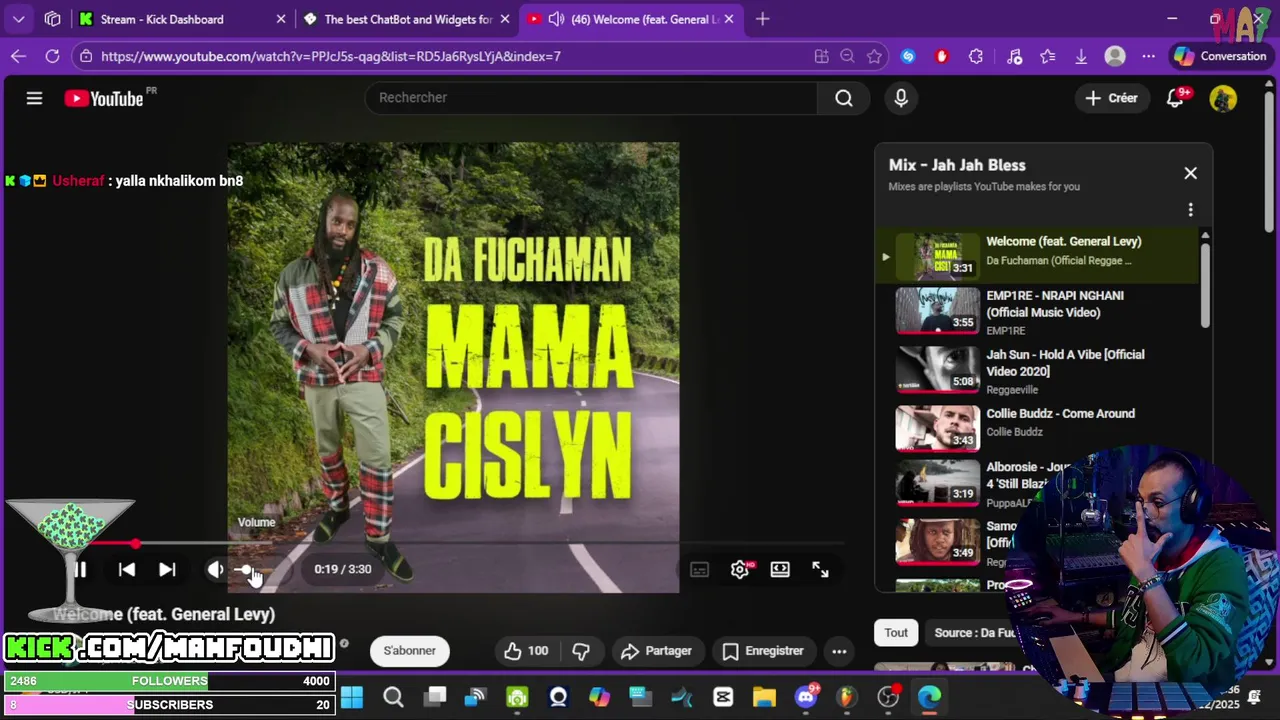This screenshot has width=1280, height=720.
Task: Open Discord from the taskbar
Action: pos(806,697)
